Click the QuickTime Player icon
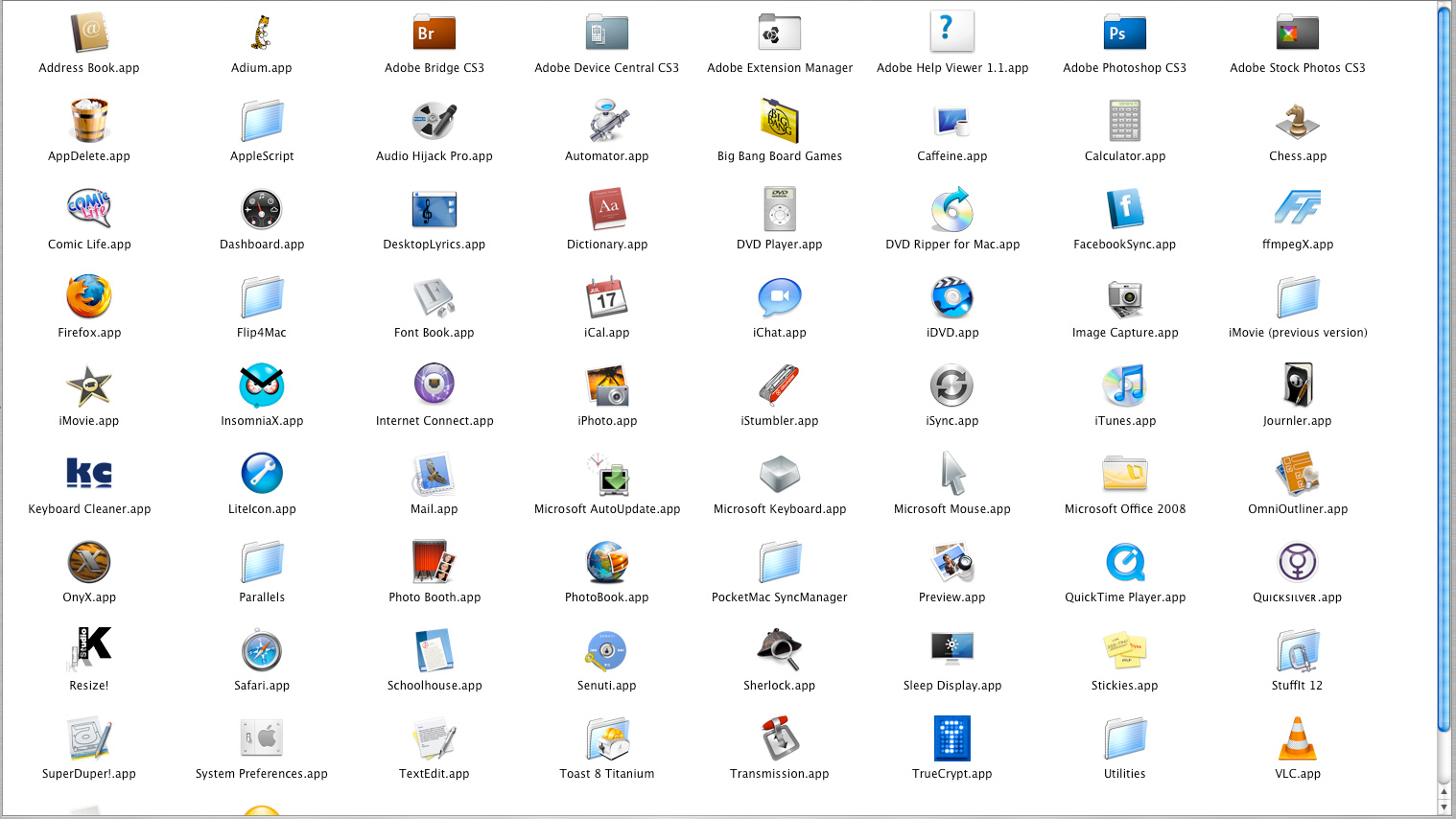Viewport: 1456px width, 819px height. [x=1125, y=562]
